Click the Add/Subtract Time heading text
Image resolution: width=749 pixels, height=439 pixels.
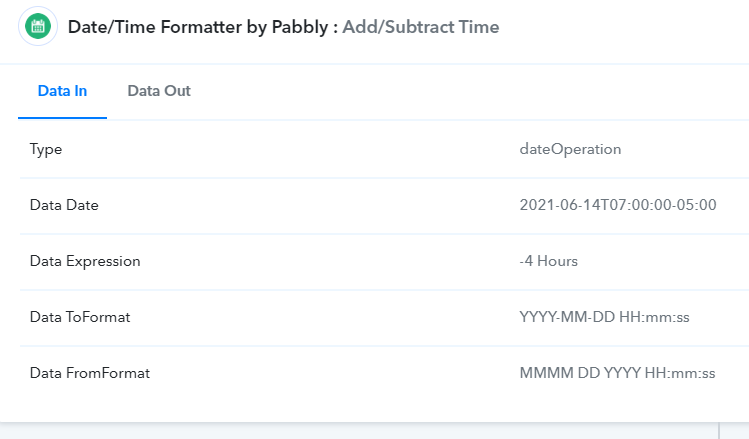[421, 27]
